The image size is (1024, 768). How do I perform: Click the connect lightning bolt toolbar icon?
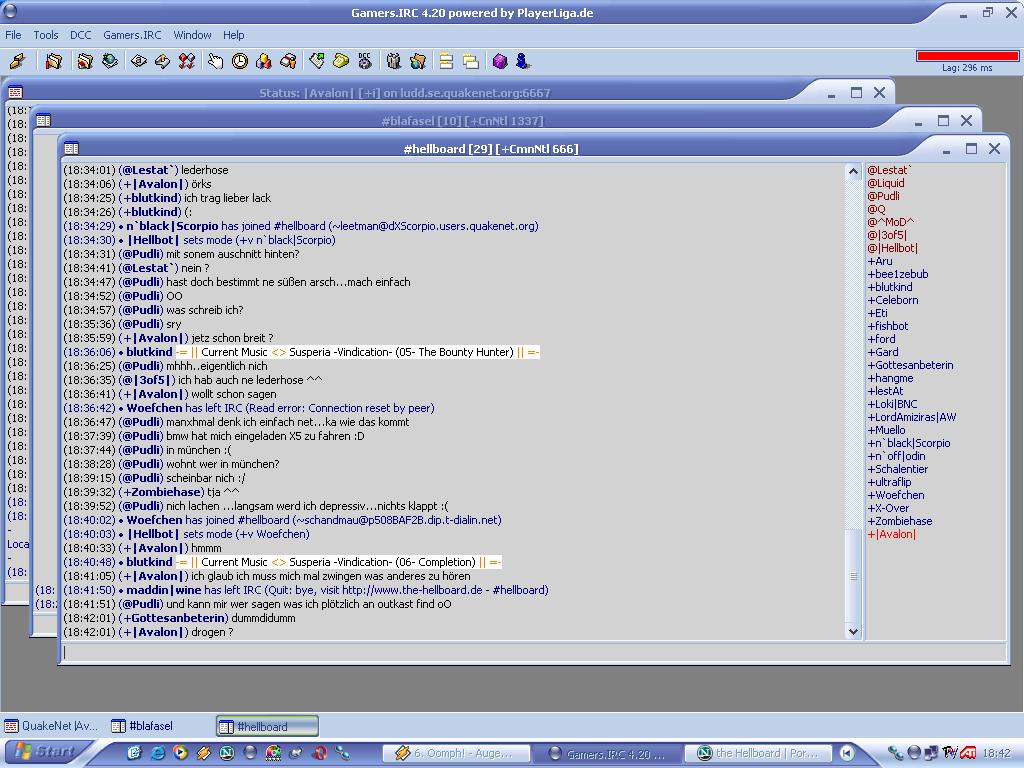[x=17, y=61]
